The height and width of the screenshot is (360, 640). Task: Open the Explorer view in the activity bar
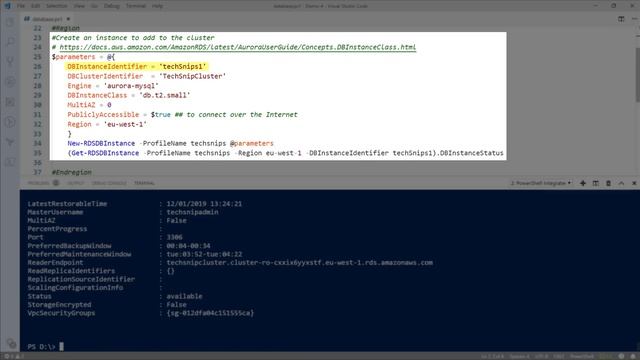pos(10,22)
